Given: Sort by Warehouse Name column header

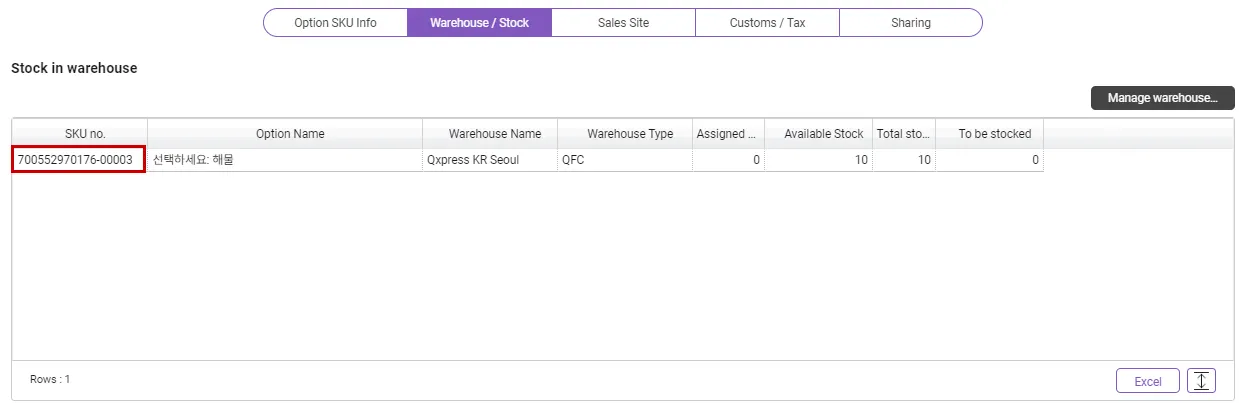Looking at the screenshot, I should click(x=495, y=134).
